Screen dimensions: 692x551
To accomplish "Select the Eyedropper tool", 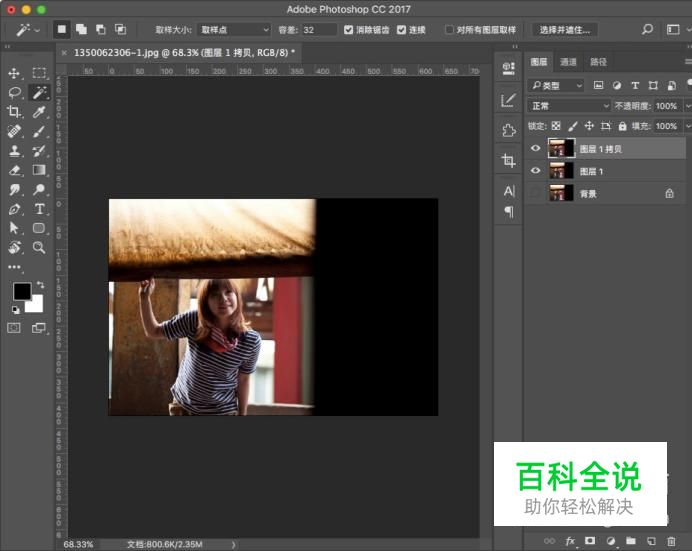I will [40, 112].
